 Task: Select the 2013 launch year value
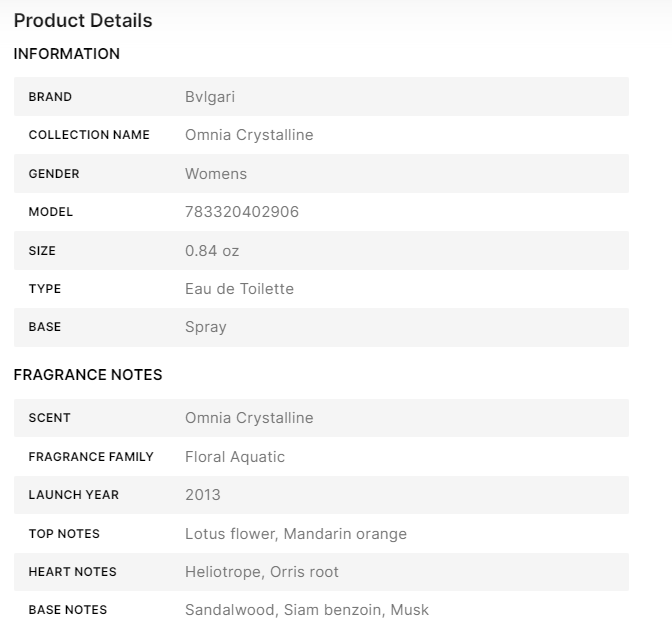203,495
